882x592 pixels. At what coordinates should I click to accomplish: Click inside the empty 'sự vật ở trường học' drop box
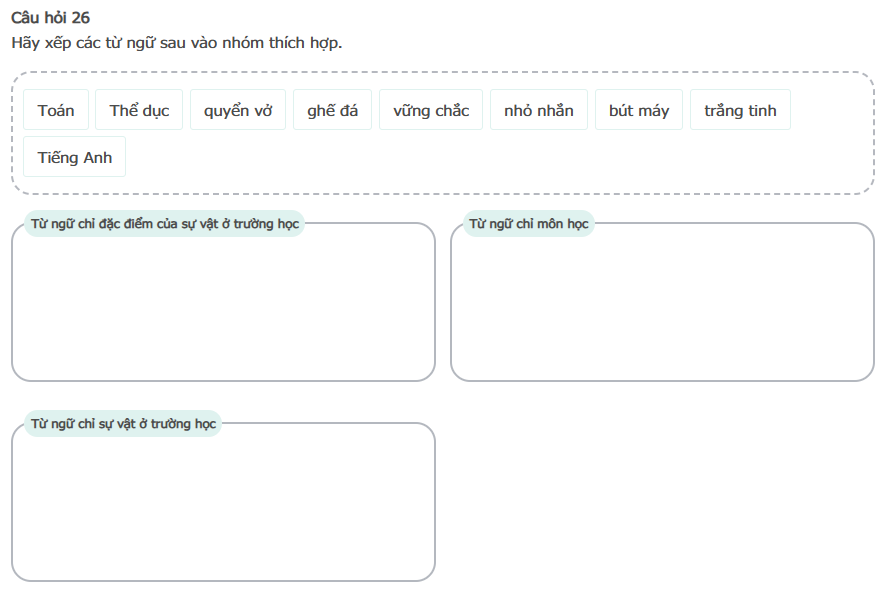pyautogui.click(x=223, y=510)
